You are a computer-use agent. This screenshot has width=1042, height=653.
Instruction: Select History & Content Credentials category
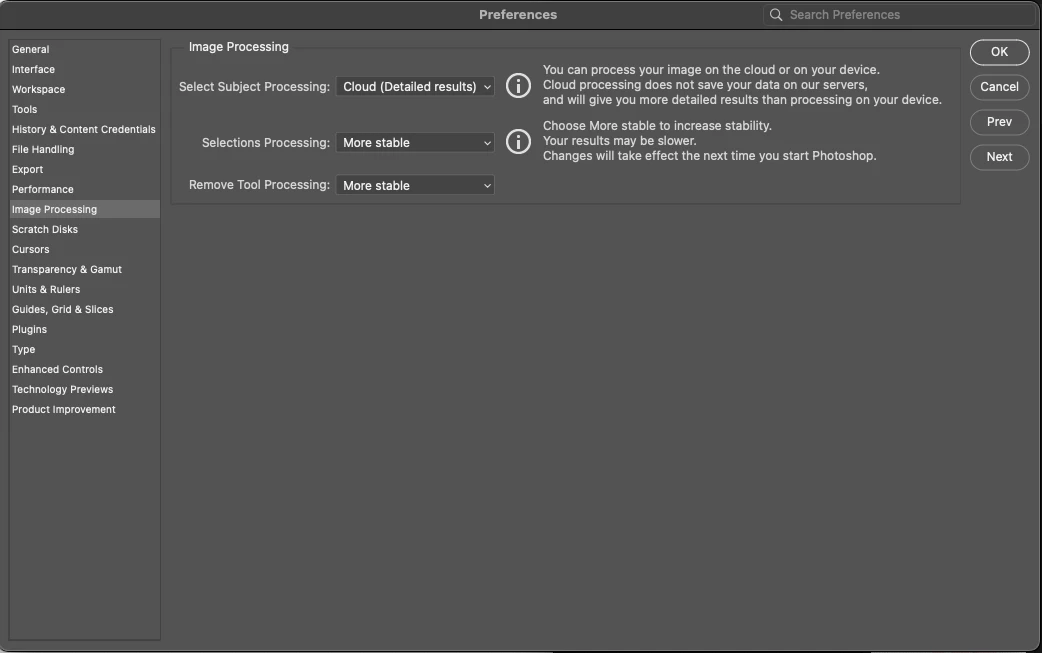click(x=84, y=130)
